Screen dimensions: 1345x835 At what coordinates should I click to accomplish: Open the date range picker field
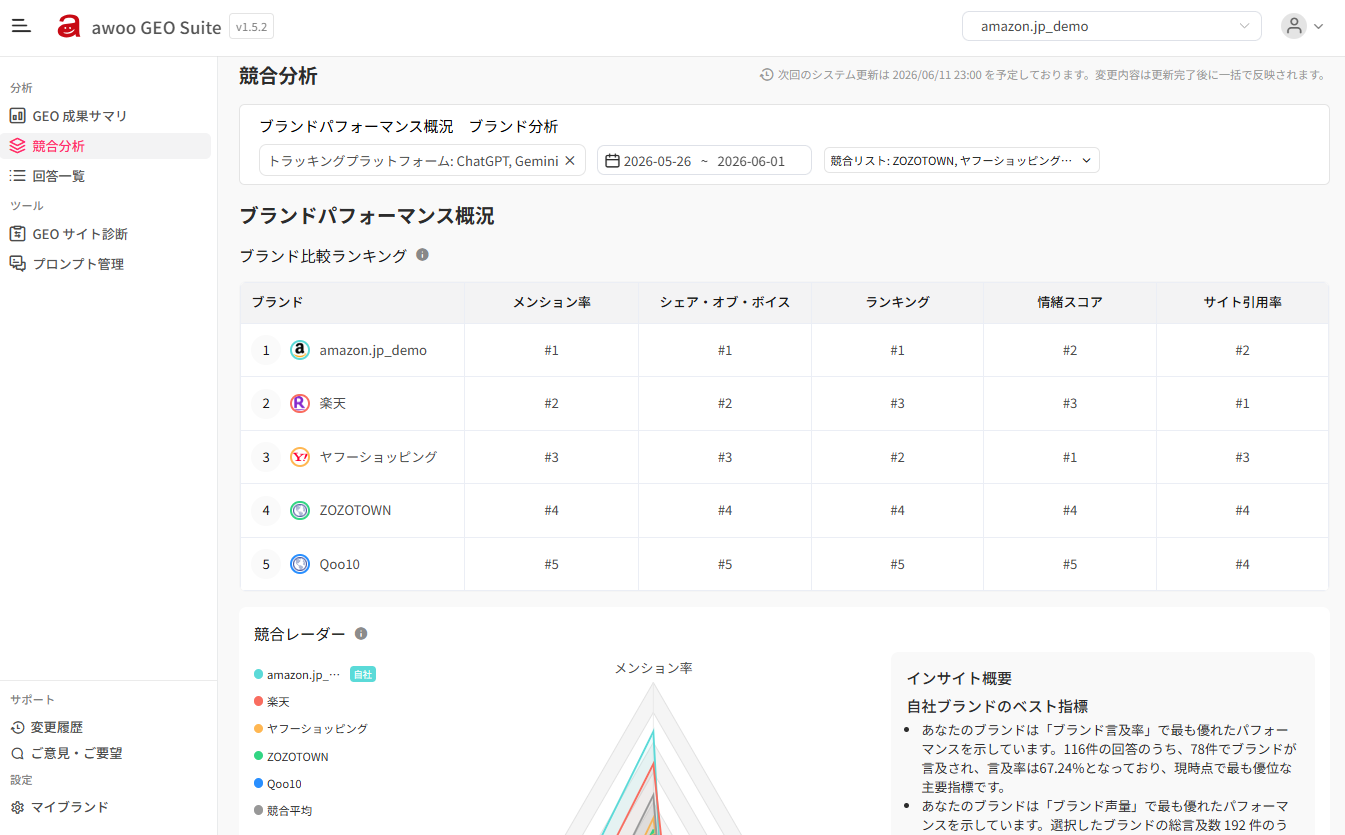704,160
